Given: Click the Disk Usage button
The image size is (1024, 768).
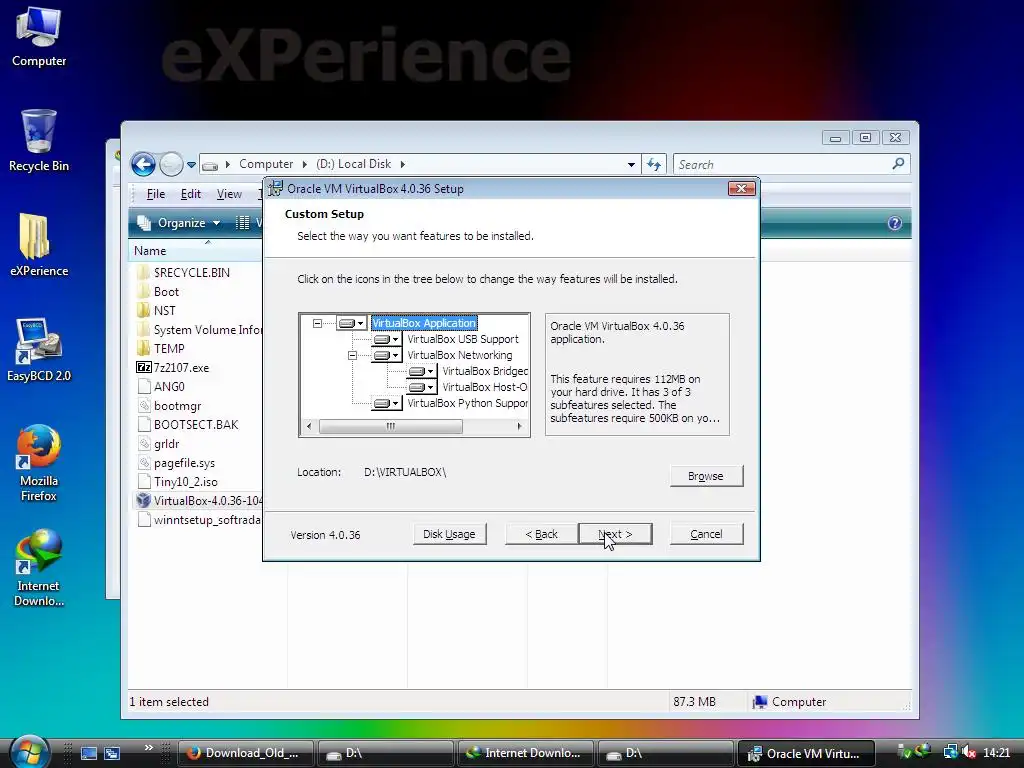Looking at the screenshot, I should (449, 534).
